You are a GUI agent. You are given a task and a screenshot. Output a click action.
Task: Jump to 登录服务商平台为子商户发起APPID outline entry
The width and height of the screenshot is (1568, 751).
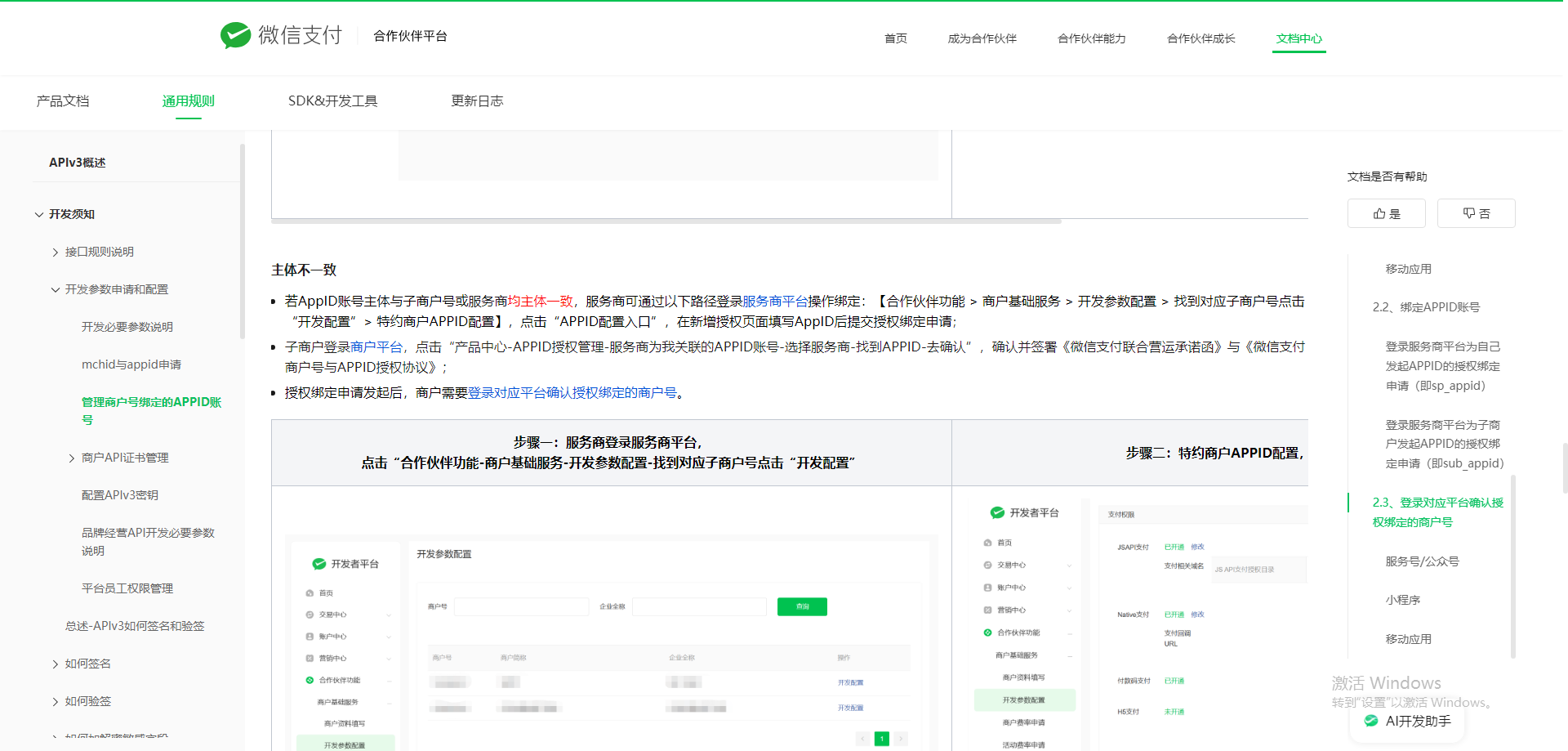[x=1444, y=444]
